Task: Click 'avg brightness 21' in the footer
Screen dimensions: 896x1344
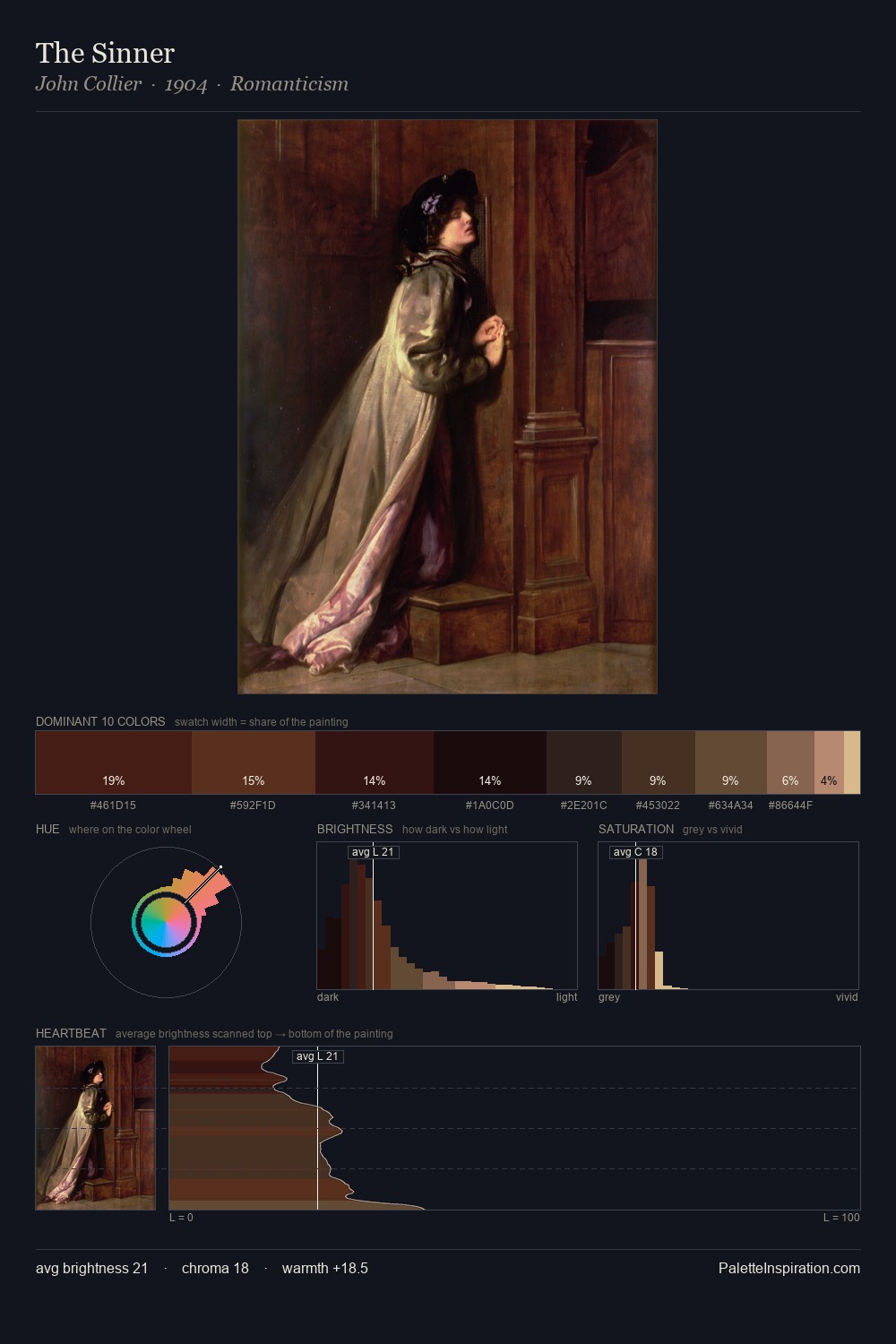Action: (92, 1268)
